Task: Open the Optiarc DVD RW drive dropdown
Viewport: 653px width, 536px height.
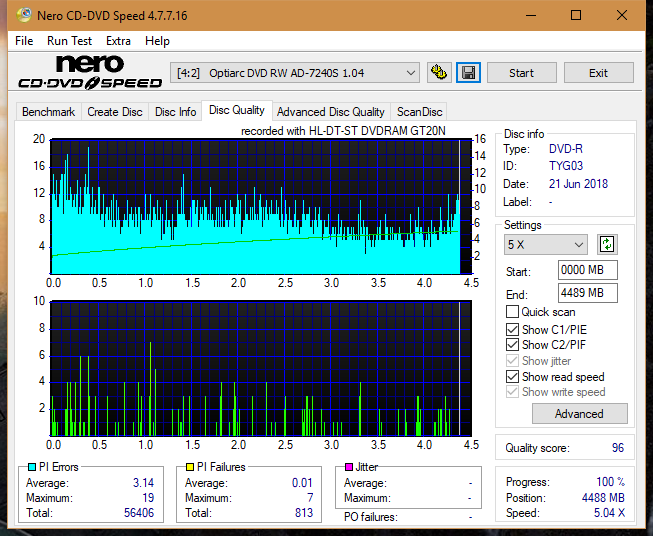Action: click(294, 73)
